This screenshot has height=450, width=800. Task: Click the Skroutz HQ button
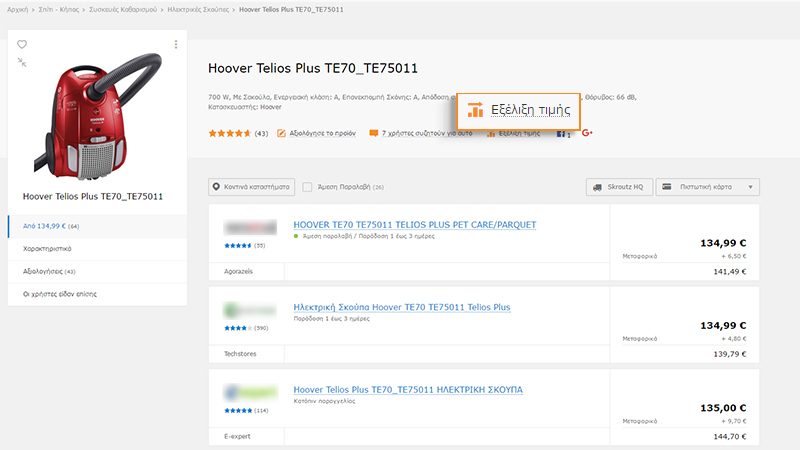point(619,187)
